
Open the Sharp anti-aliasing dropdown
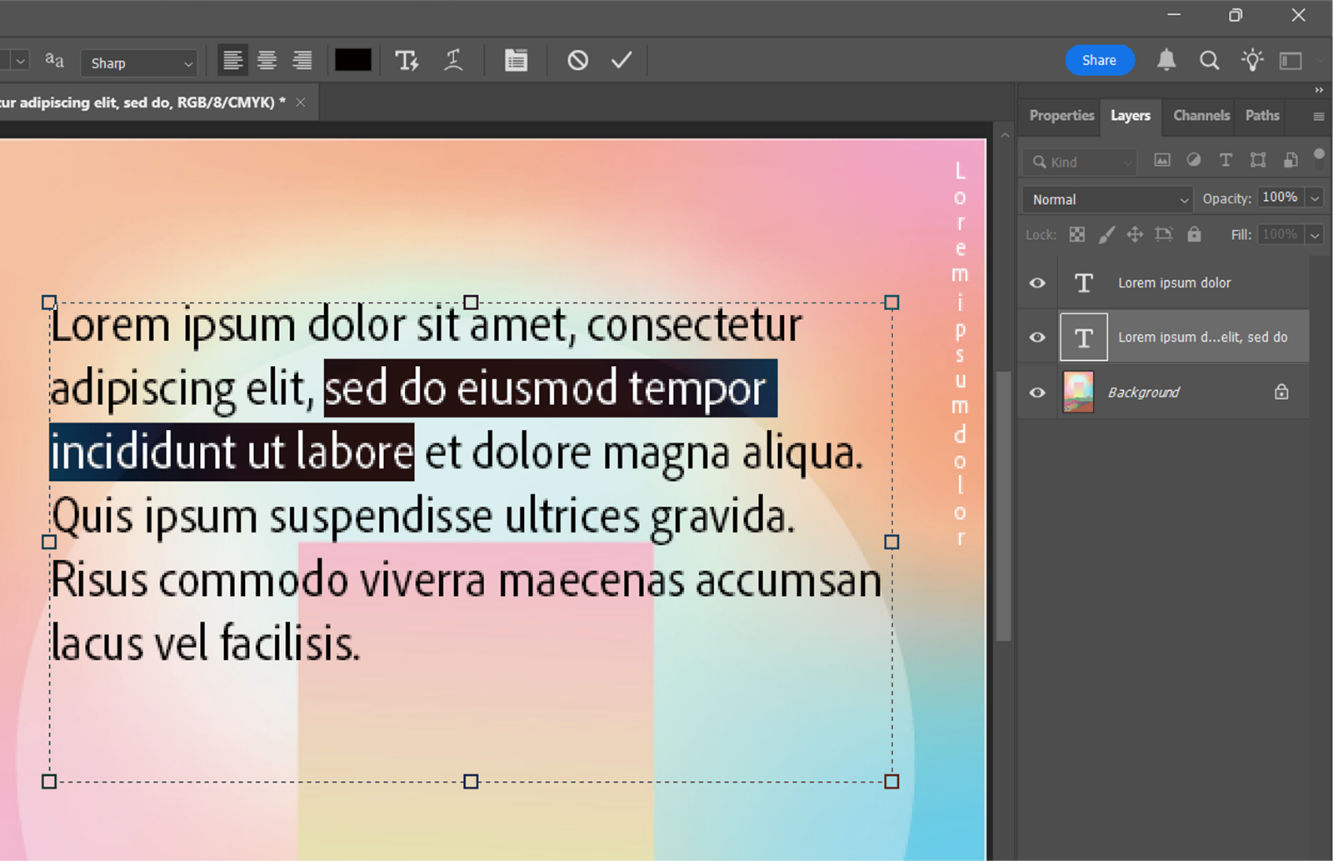[x=139, y=62]
